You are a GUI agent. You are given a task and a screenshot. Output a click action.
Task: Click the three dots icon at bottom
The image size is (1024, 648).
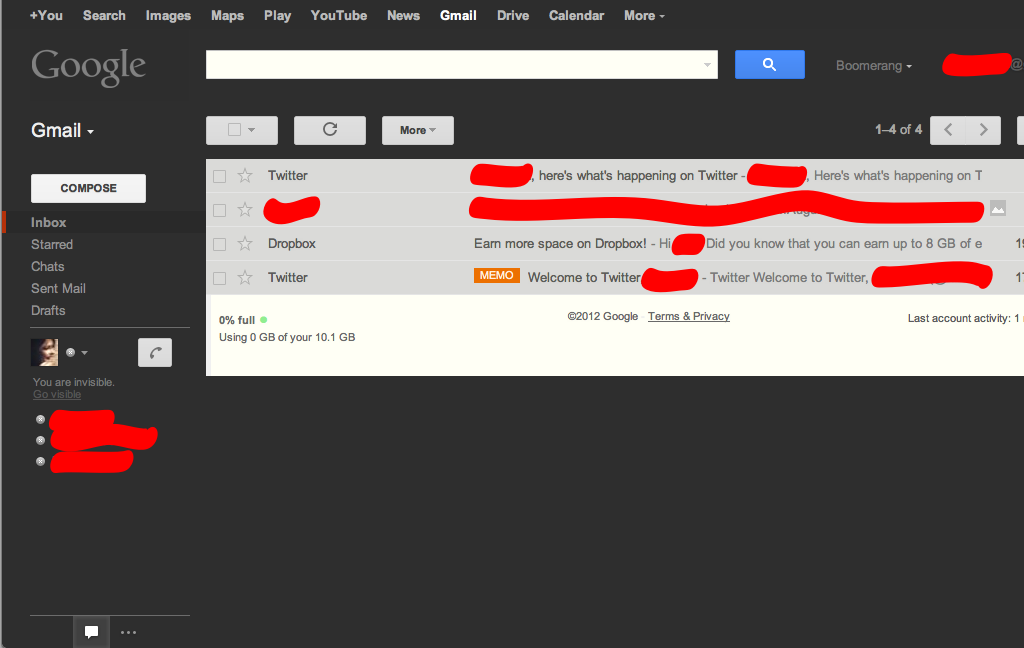click(x=129, y=632)
